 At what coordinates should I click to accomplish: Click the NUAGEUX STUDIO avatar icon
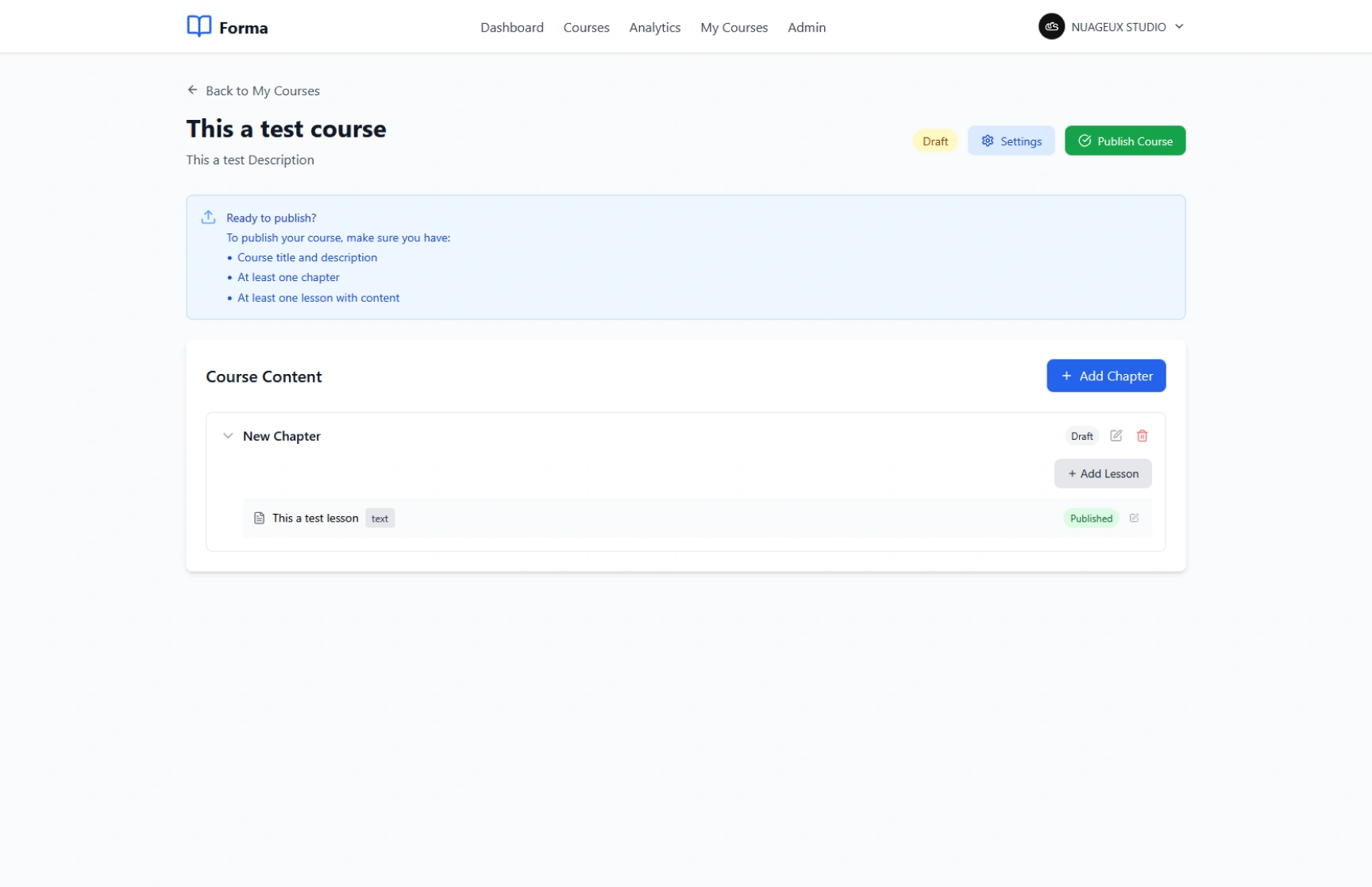[1051, 26]
